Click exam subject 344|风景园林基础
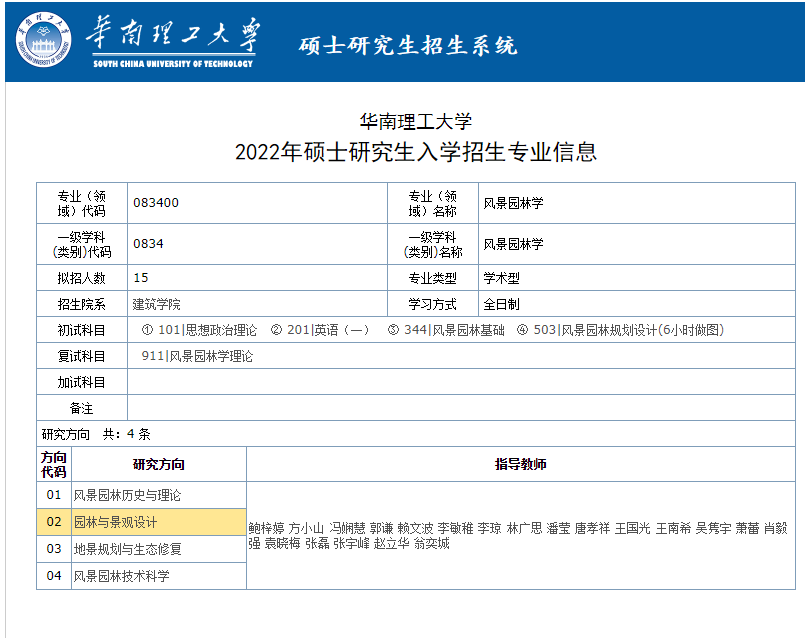 (454, 330)
